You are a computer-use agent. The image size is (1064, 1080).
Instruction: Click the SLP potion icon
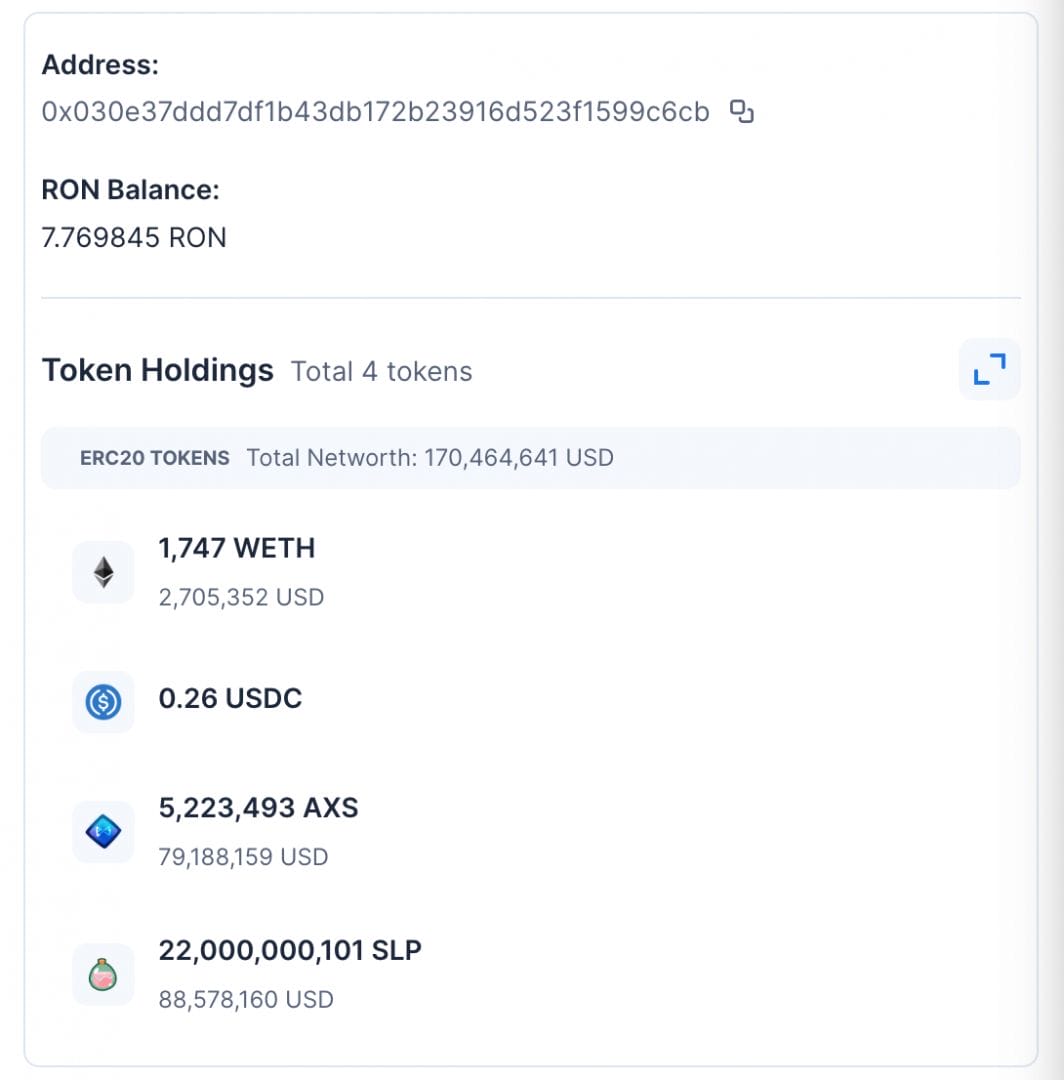(x=103, y=974)
